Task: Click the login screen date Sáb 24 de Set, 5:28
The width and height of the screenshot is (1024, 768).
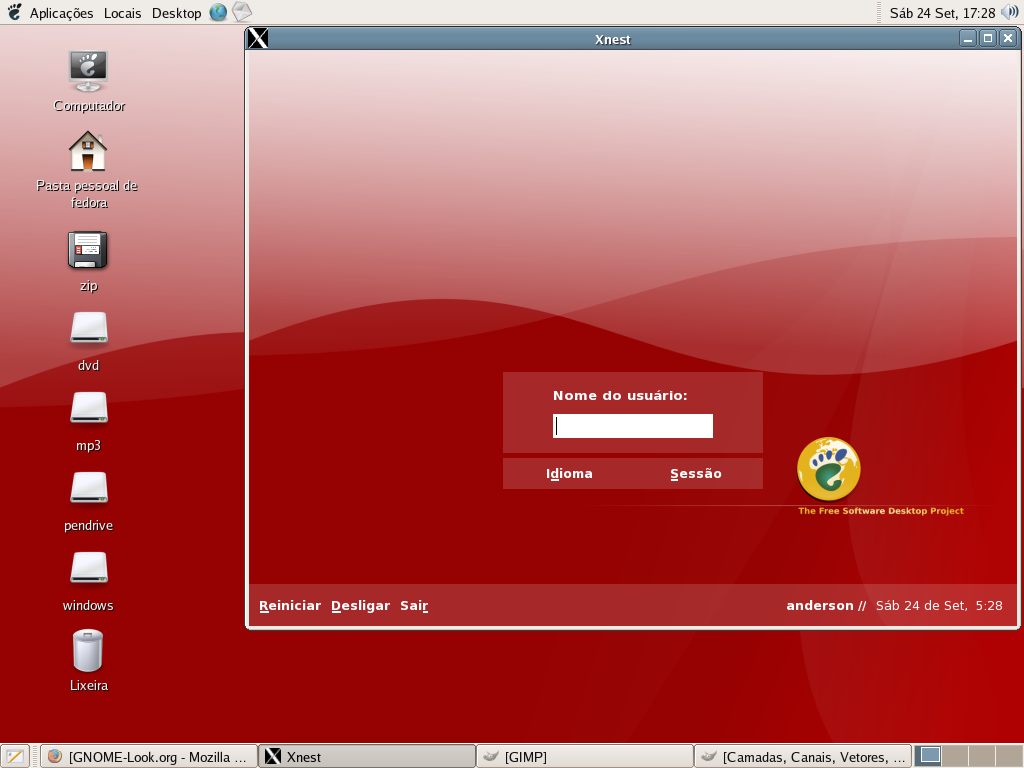Action: click(939, 605)
